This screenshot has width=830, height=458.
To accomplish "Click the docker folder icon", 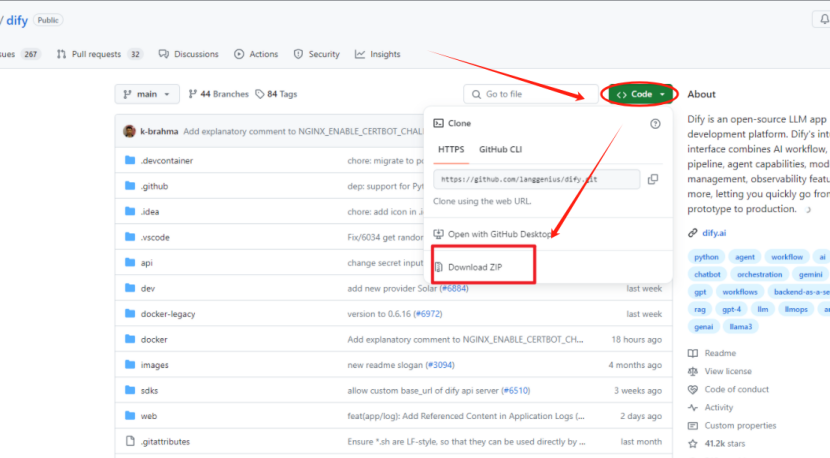I will tap(130, 339).
